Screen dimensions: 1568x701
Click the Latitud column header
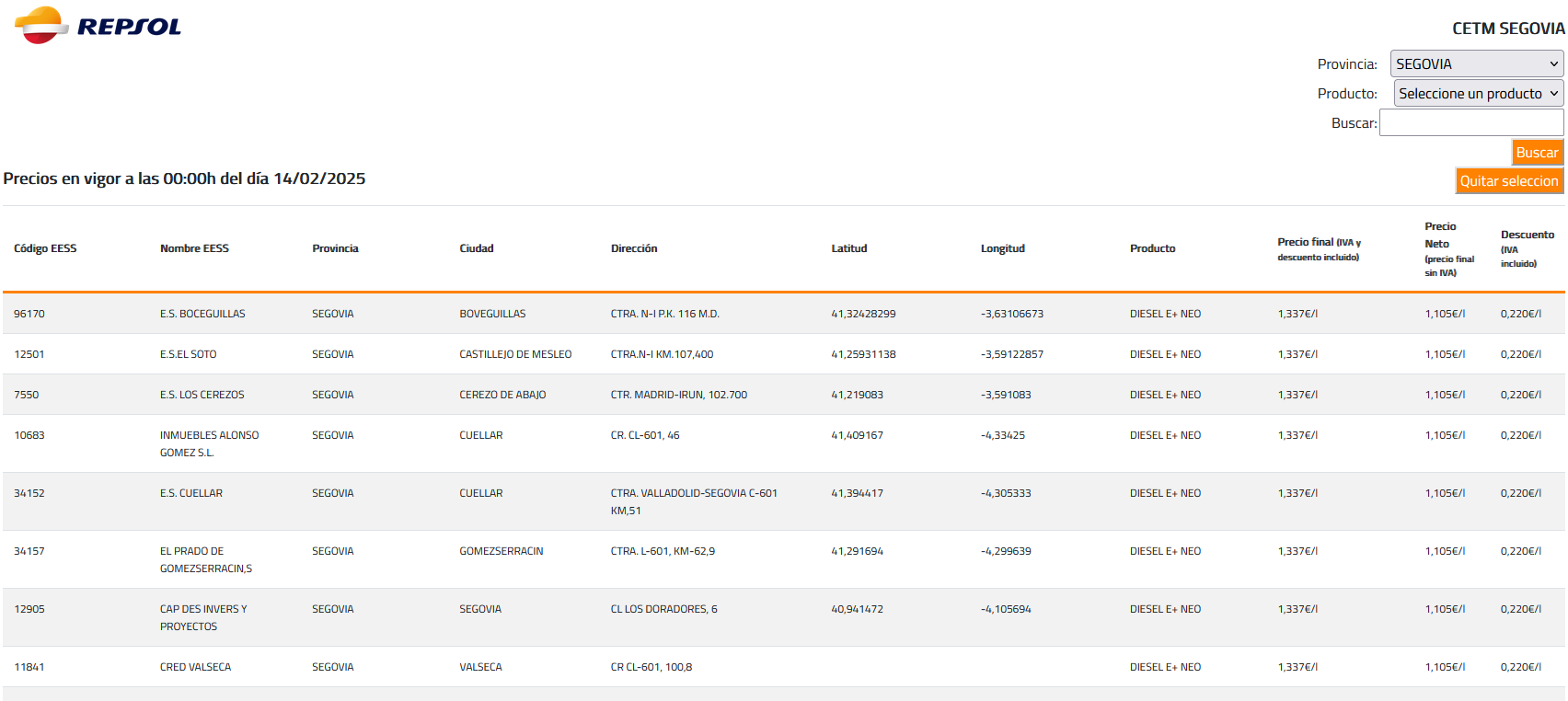click(848, 248)
